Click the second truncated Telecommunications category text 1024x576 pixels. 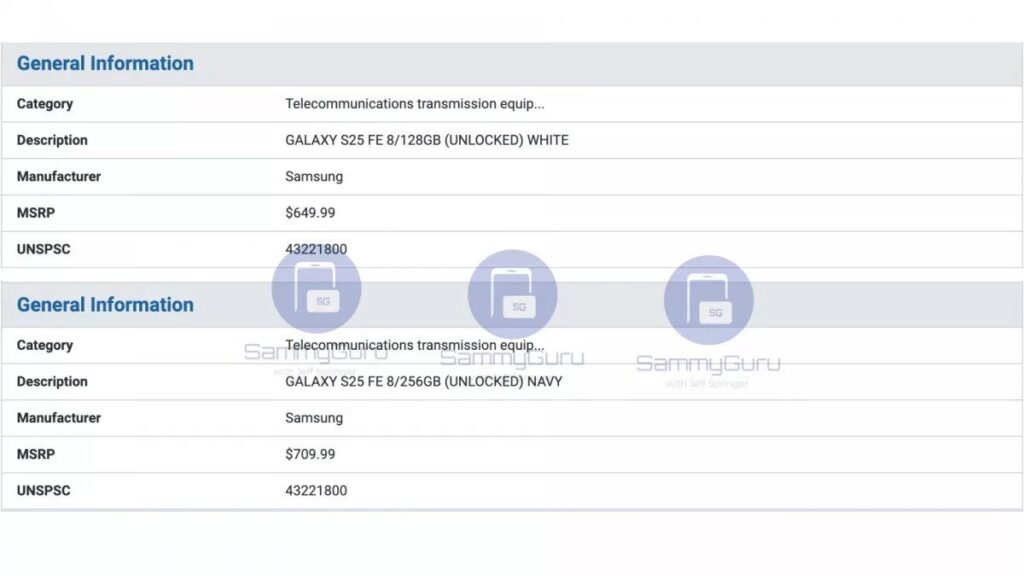click(415, 345)
